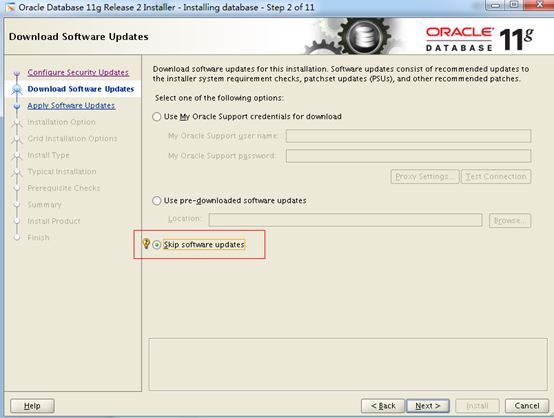Select Download Software Updates in the step list

[81, 89]
